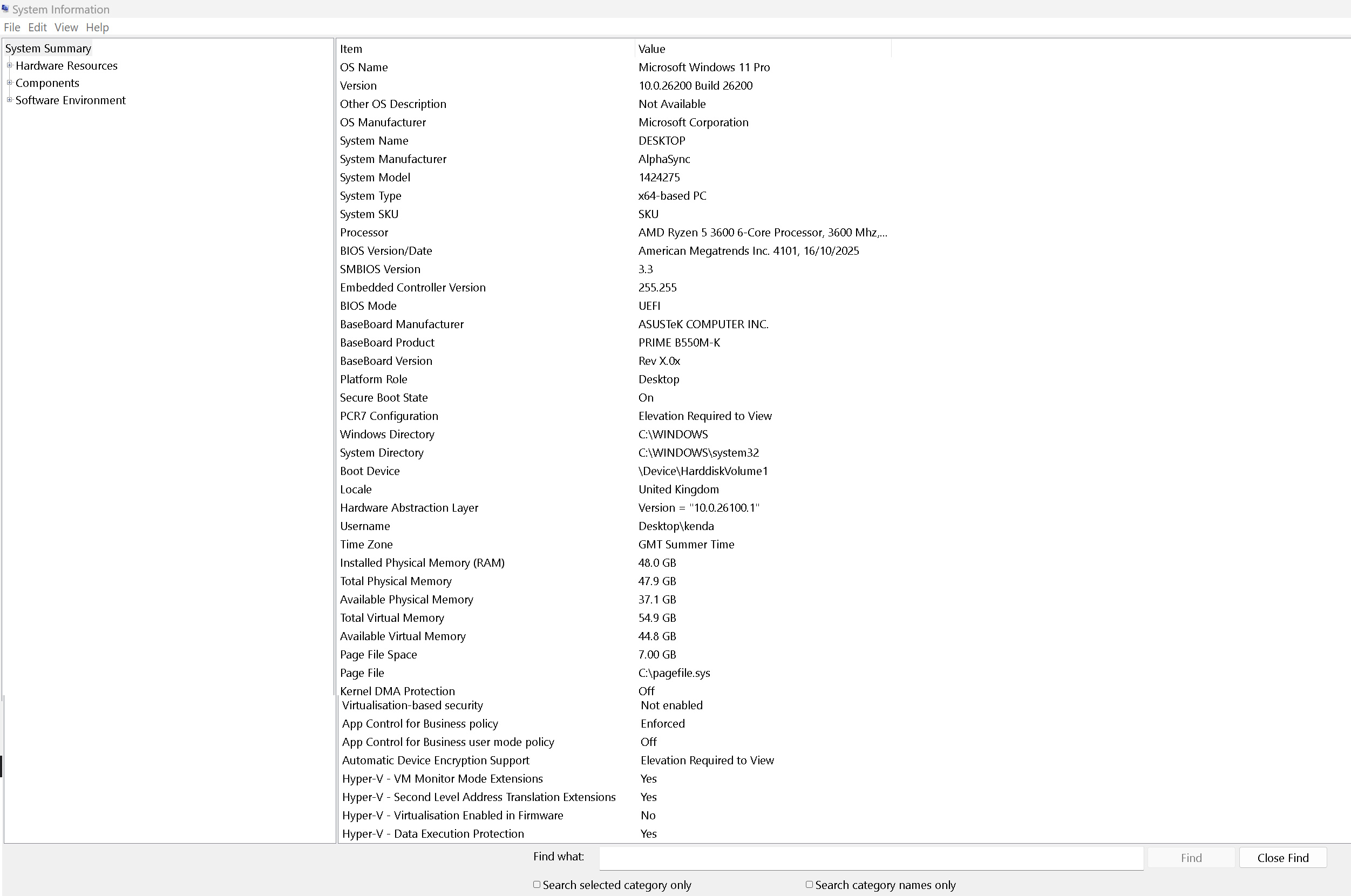The width and height of the screenshot is (1351, 896).
Task: Click value 10.0.26200 Build 26200
Action: [x=695, y=86]
